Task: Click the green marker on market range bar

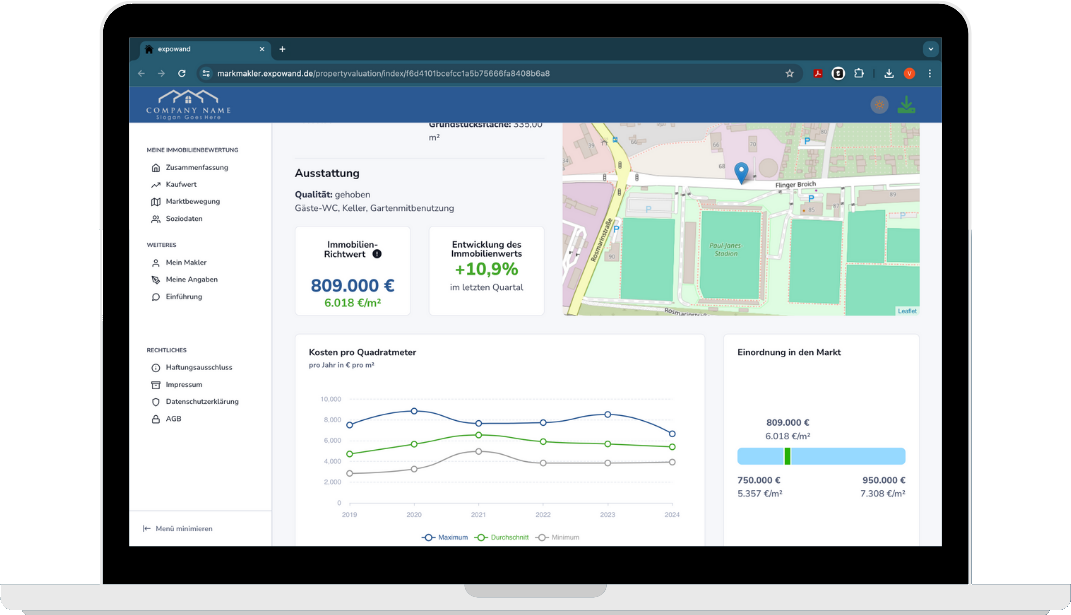Action: (x=788, y=456)
